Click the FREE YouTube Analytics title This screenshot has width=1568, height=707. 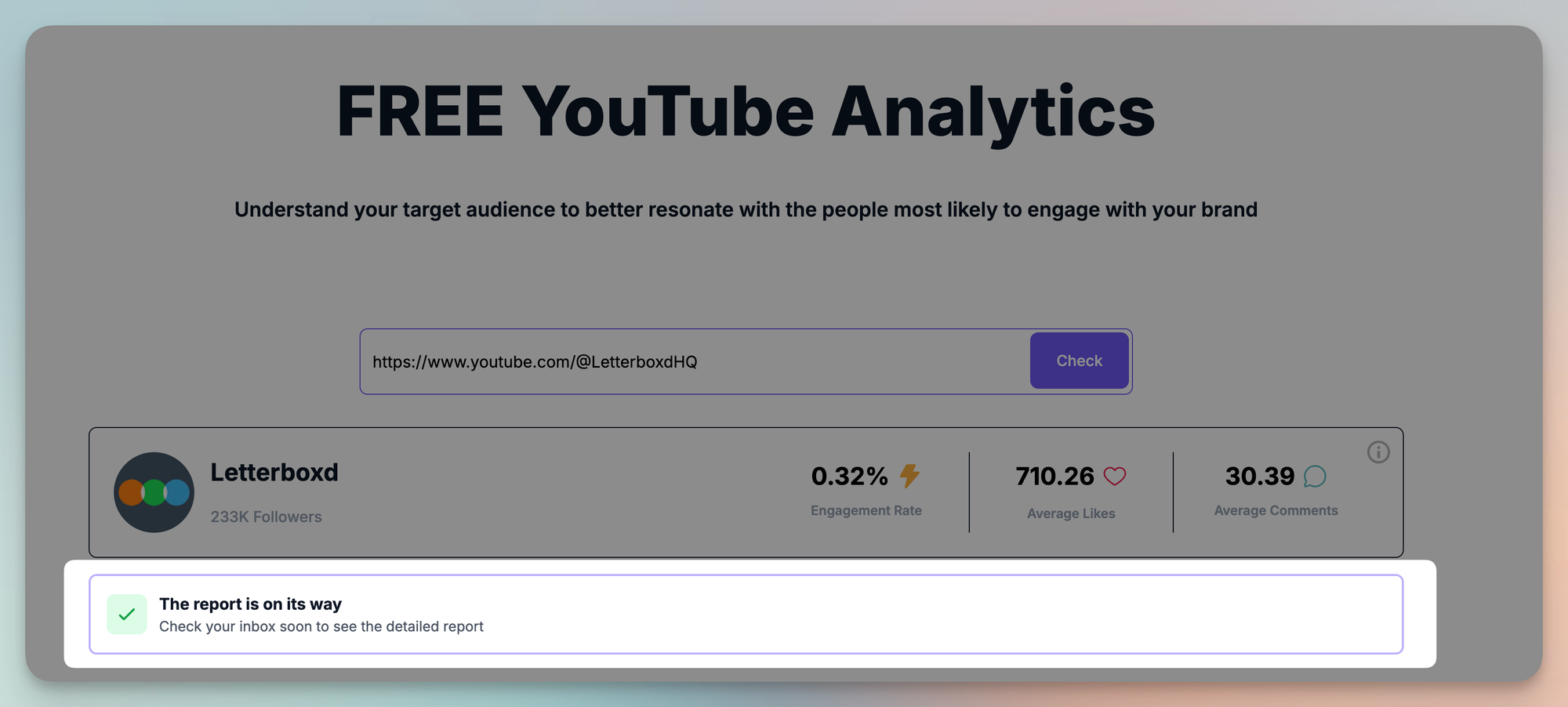click(746, 111)
